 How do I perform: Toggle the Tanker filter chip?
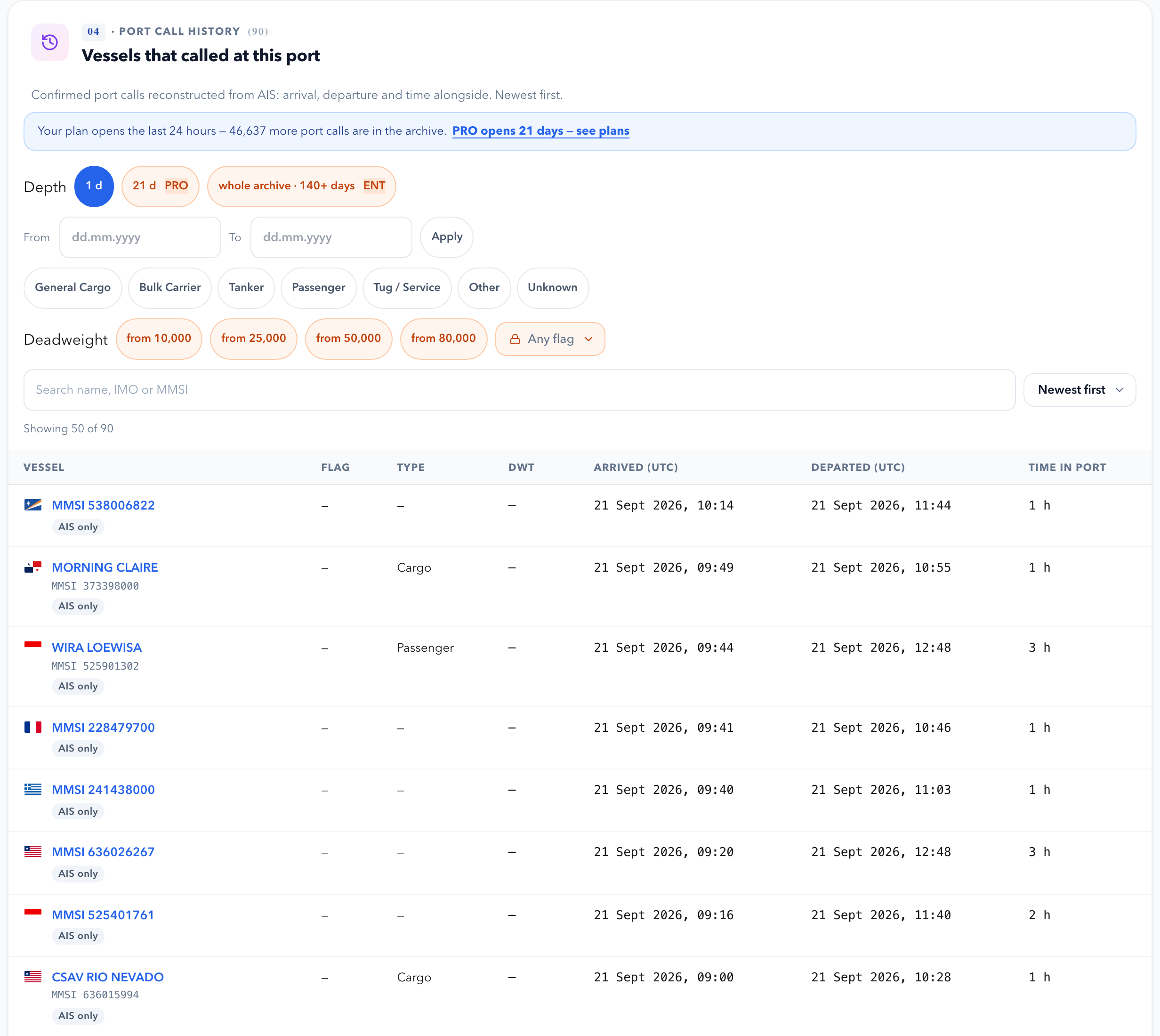coord(246,288)
